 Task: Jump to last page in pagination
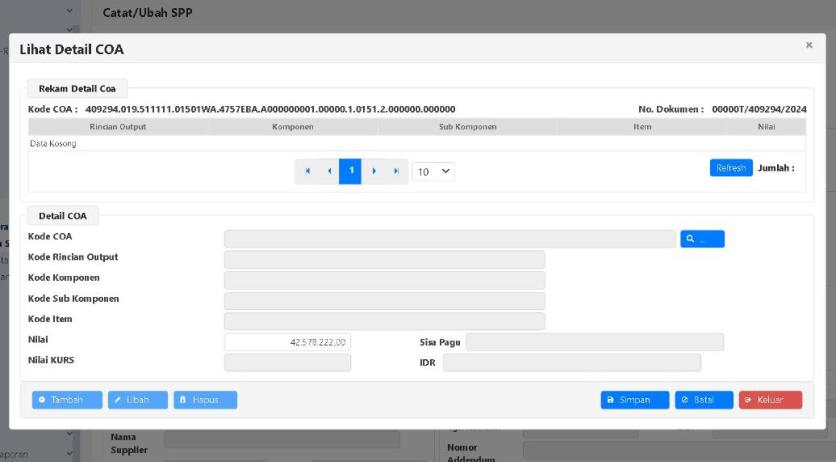(x=397, y=171)
